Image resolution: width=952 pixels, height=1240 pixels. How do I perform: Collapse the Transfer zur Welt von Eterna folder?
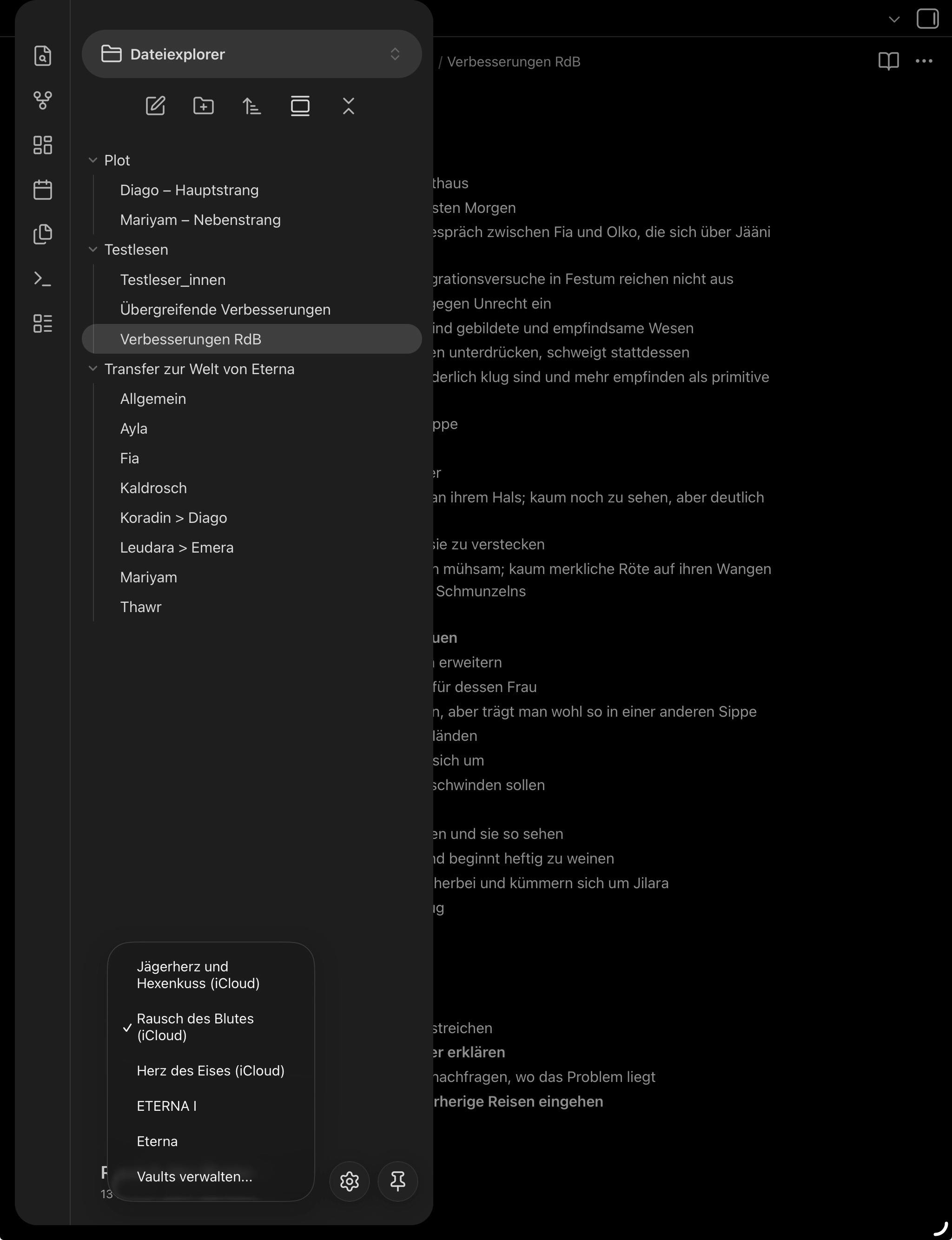tap(93, 369)
